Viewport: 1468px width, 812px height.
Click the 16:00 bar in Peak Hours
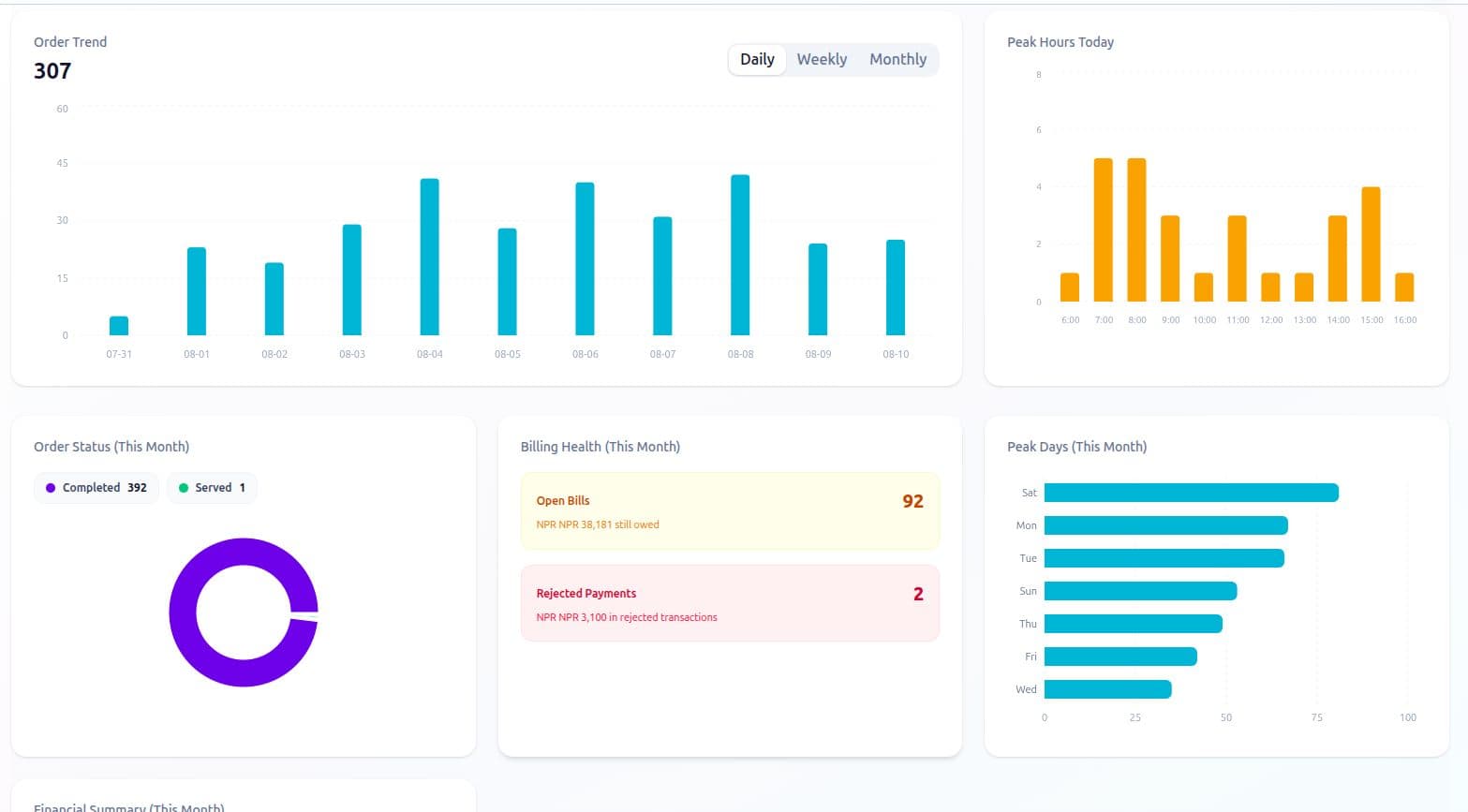[1404, 288]
